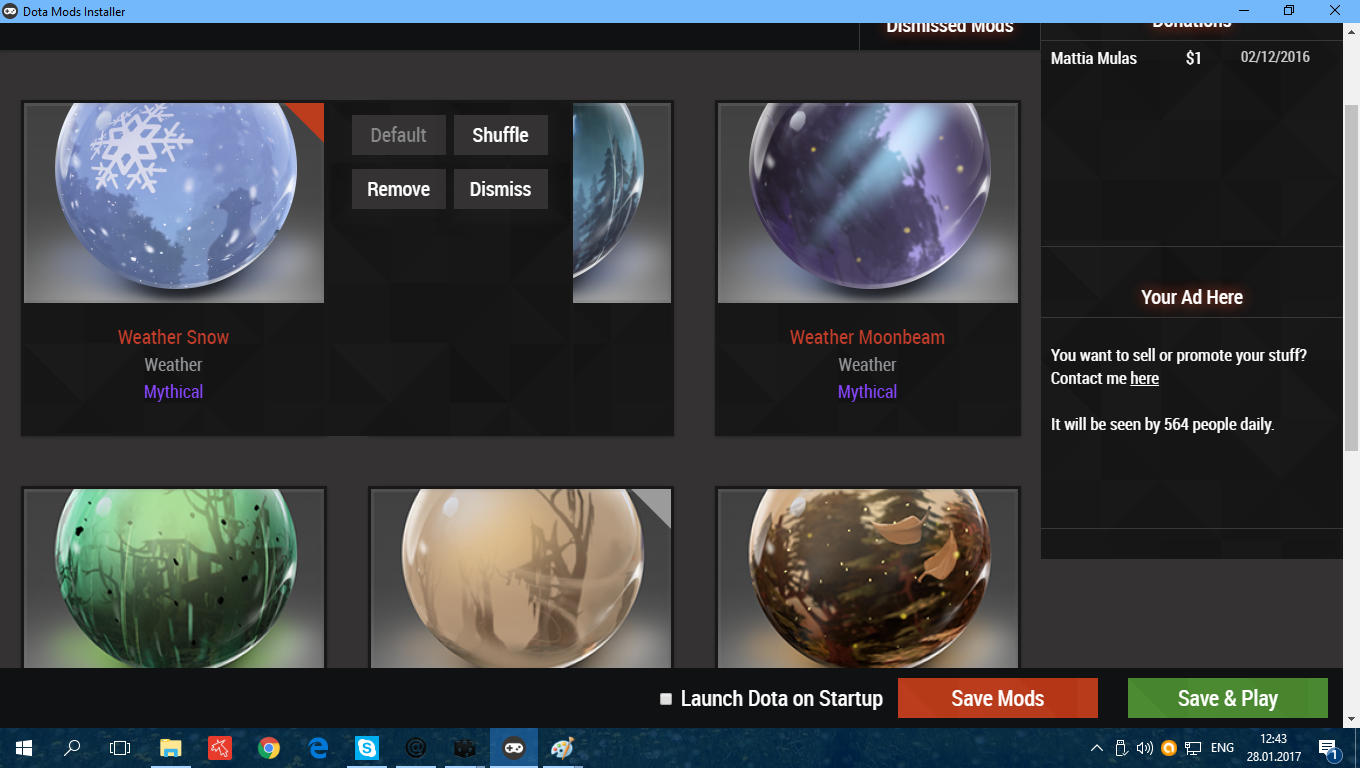Open File Explorer from the taskbar
Image resolution: width=1360 pixels, height=768 pixels.
(x=170, y=748)
